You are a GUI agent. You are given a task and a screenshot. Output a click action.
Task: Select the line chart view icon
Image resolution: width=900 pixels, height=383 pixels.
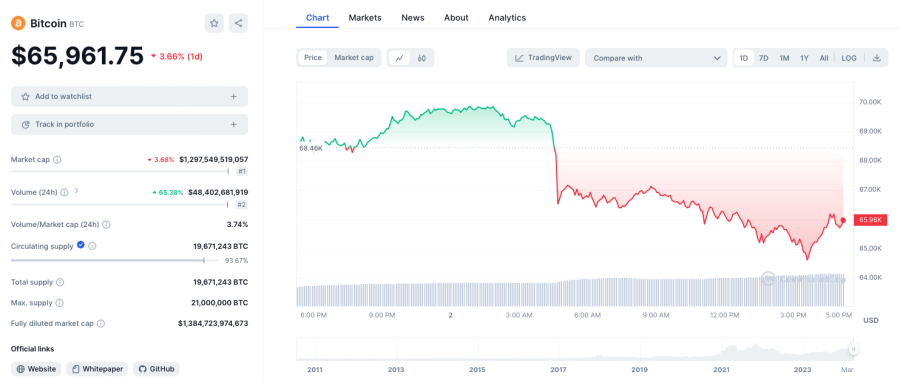[x=399, y=58]
